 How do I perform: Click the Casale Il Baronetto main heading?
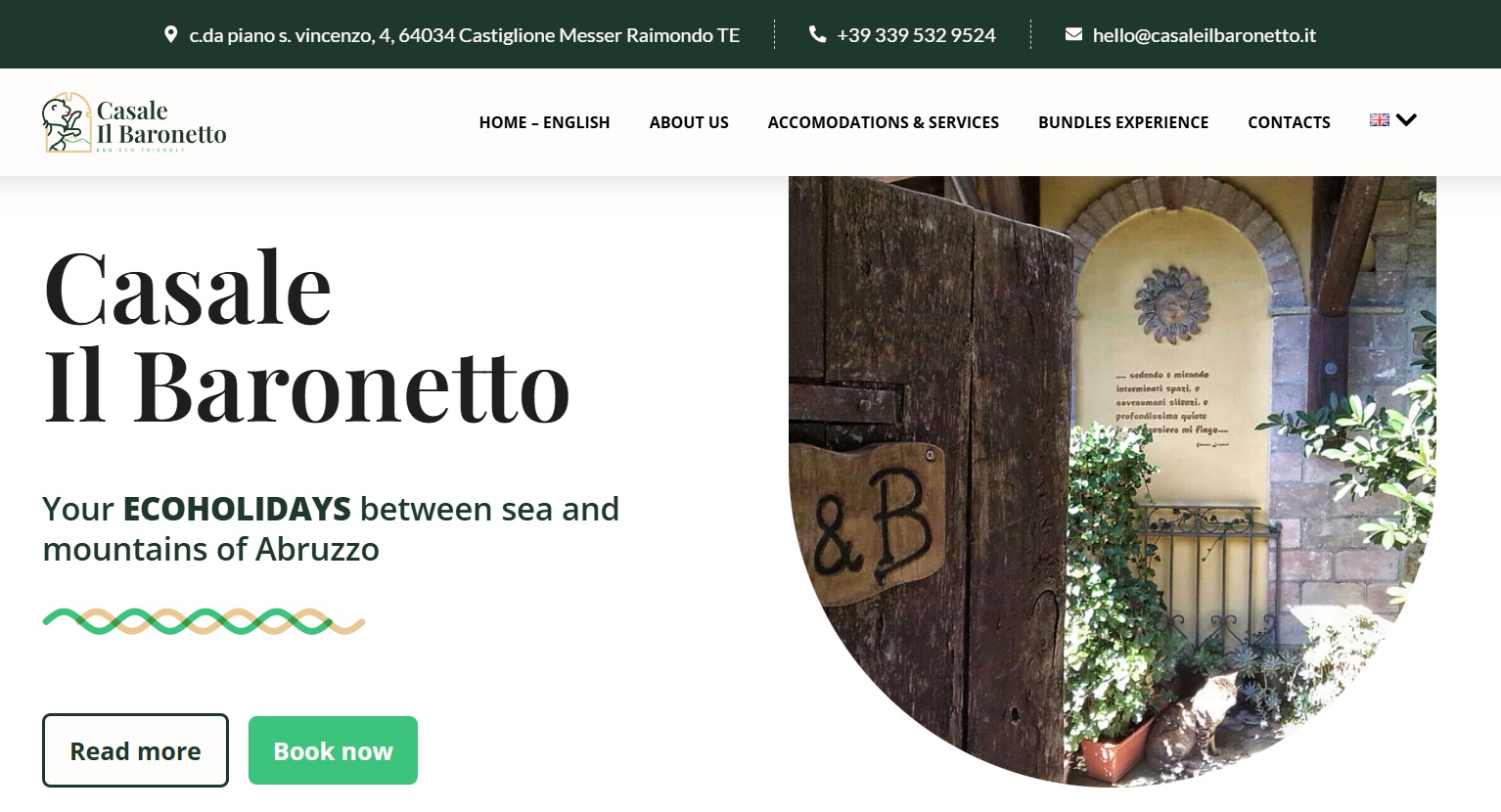306,338
